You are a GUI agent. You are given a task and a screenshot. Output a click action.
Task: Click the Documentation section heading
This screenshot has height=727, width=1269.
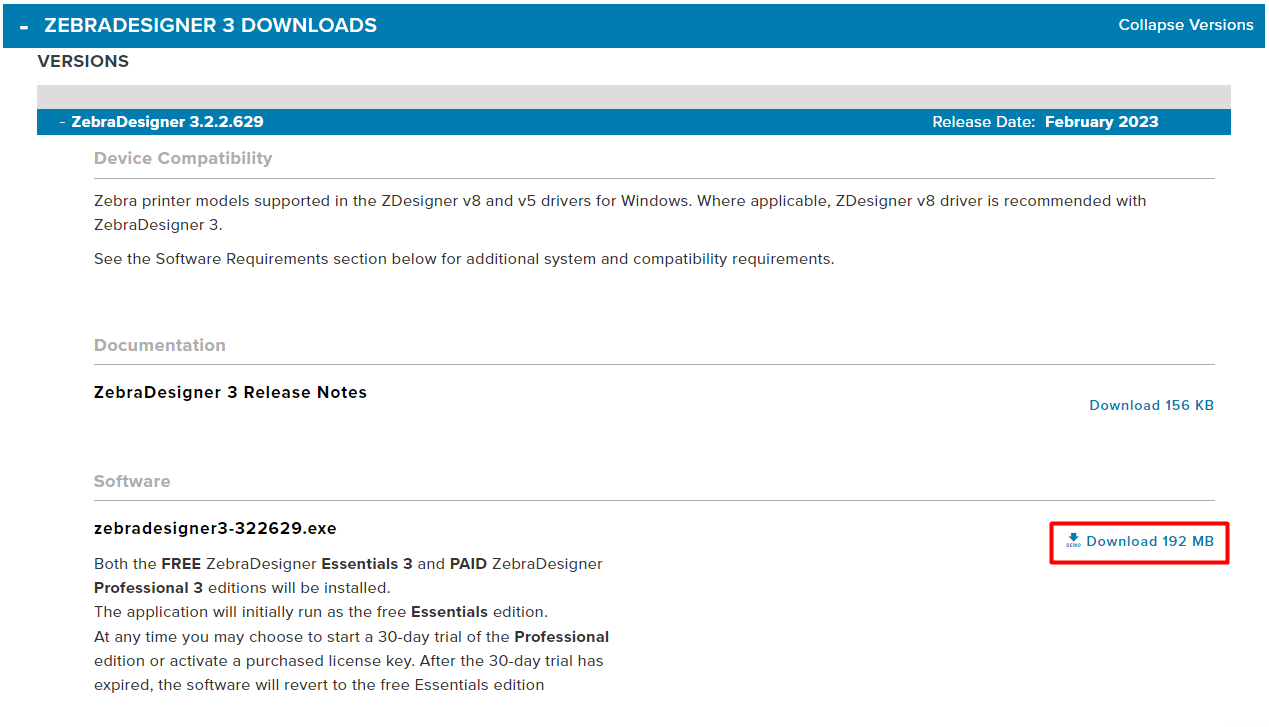(x=160, y=345)
